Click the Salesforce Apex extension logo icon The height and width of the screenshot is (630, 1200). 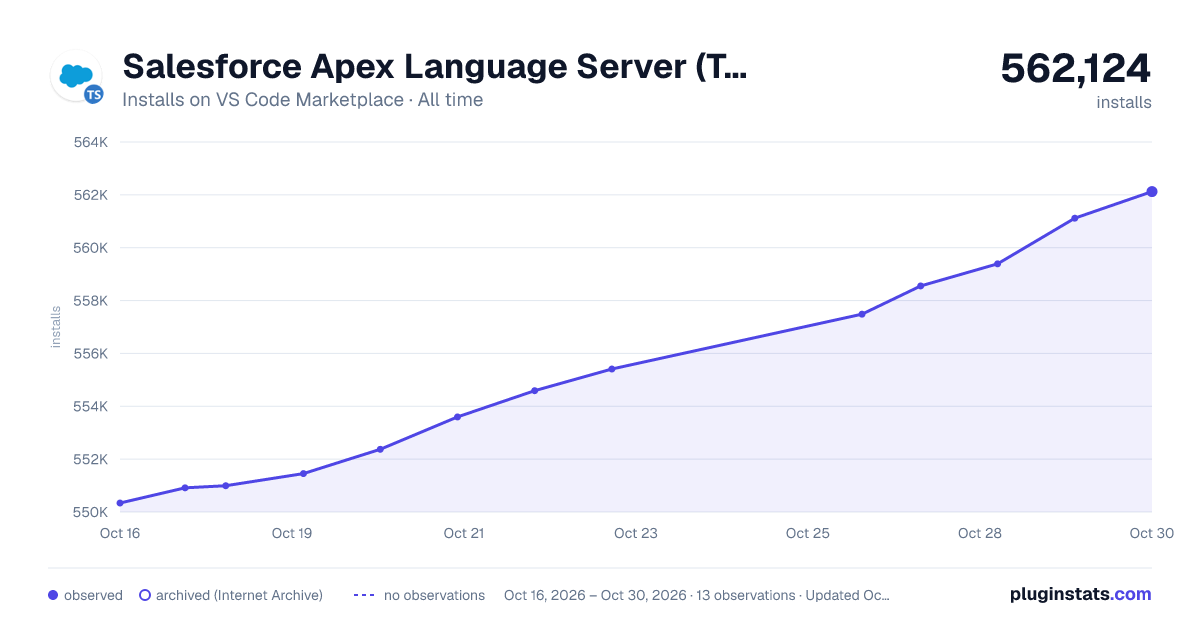click(77, 76)
